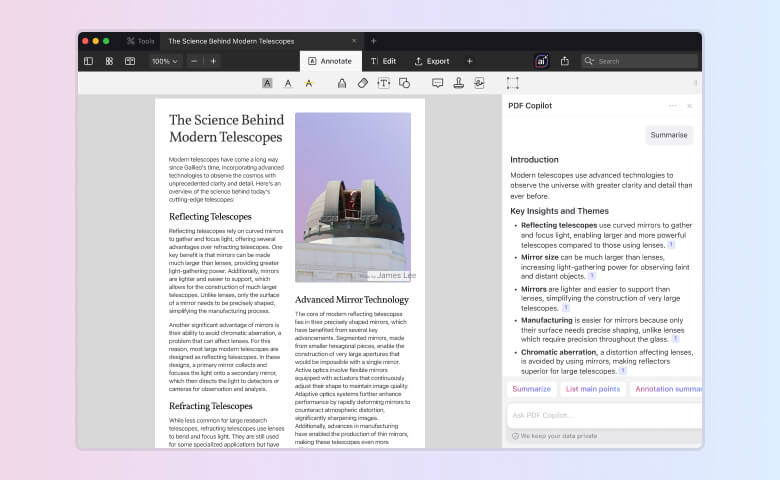The width and height of the screenshot is (780, 480).
Task: Open the Export tab
Action: pyautogui.click(x=432, y=61)
